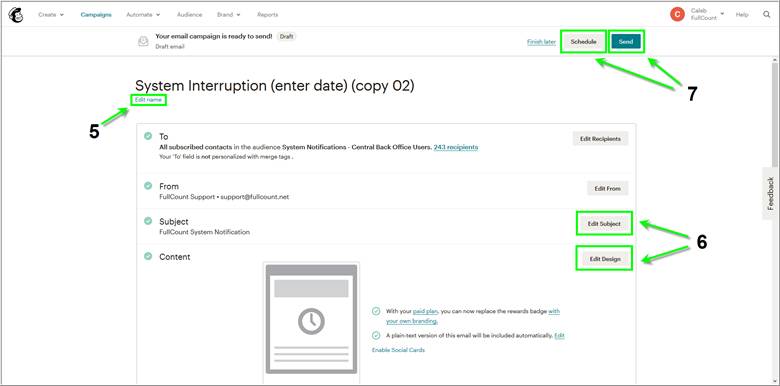
Task: Click 'Your email campaign is ready to send!' text
Action: click(214, 36)
